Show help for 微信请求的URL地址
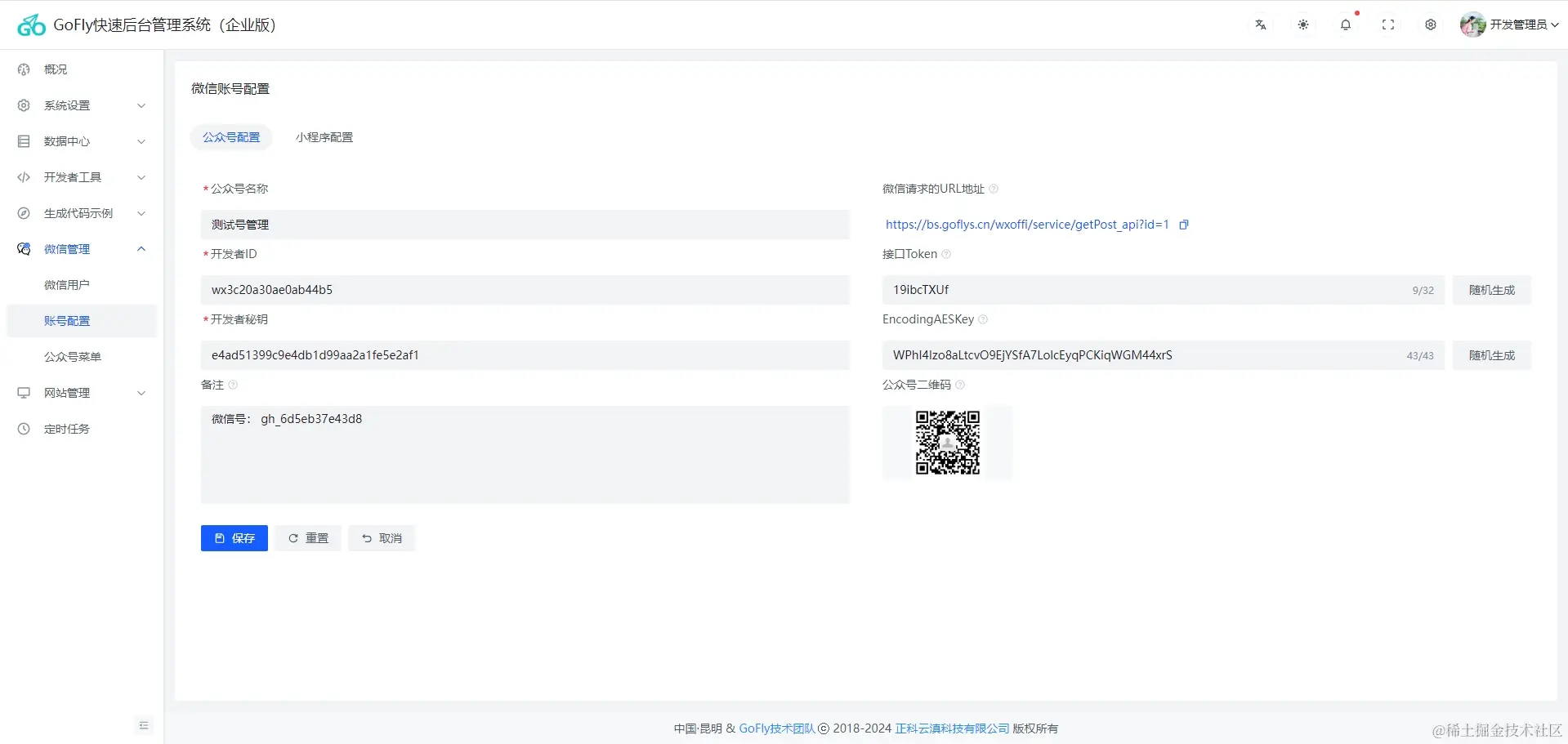Image resolution: width=1568 pixels, height=744 pixels. tap(994, 189)
